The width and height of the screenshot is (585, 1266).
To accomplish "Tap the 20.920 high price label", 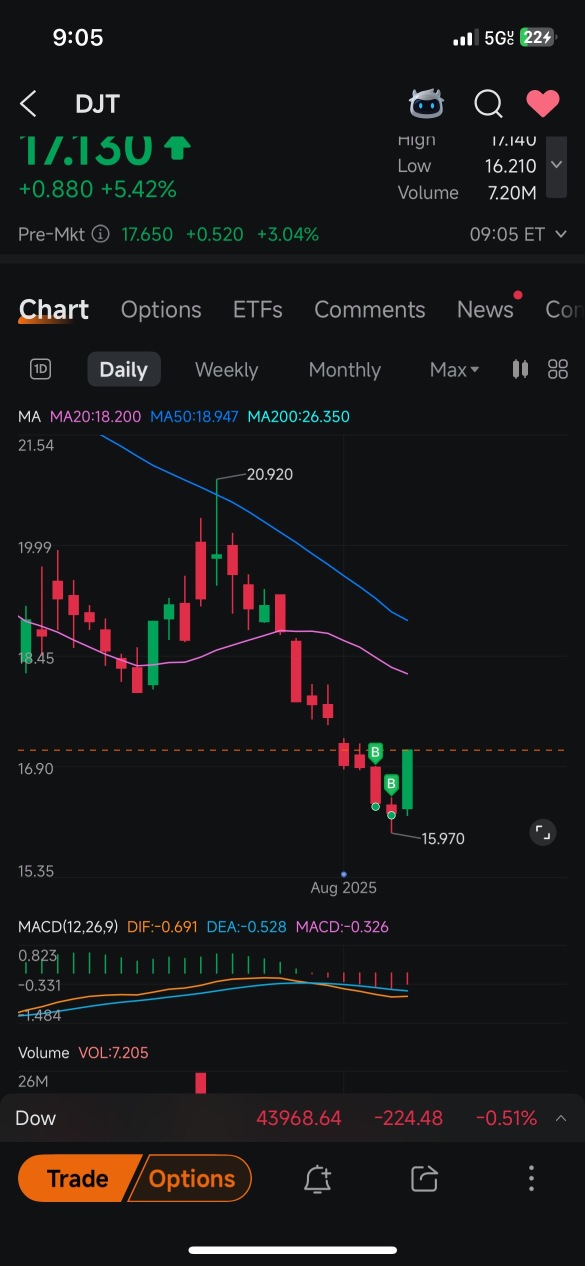I will click(x=270, y=474).
